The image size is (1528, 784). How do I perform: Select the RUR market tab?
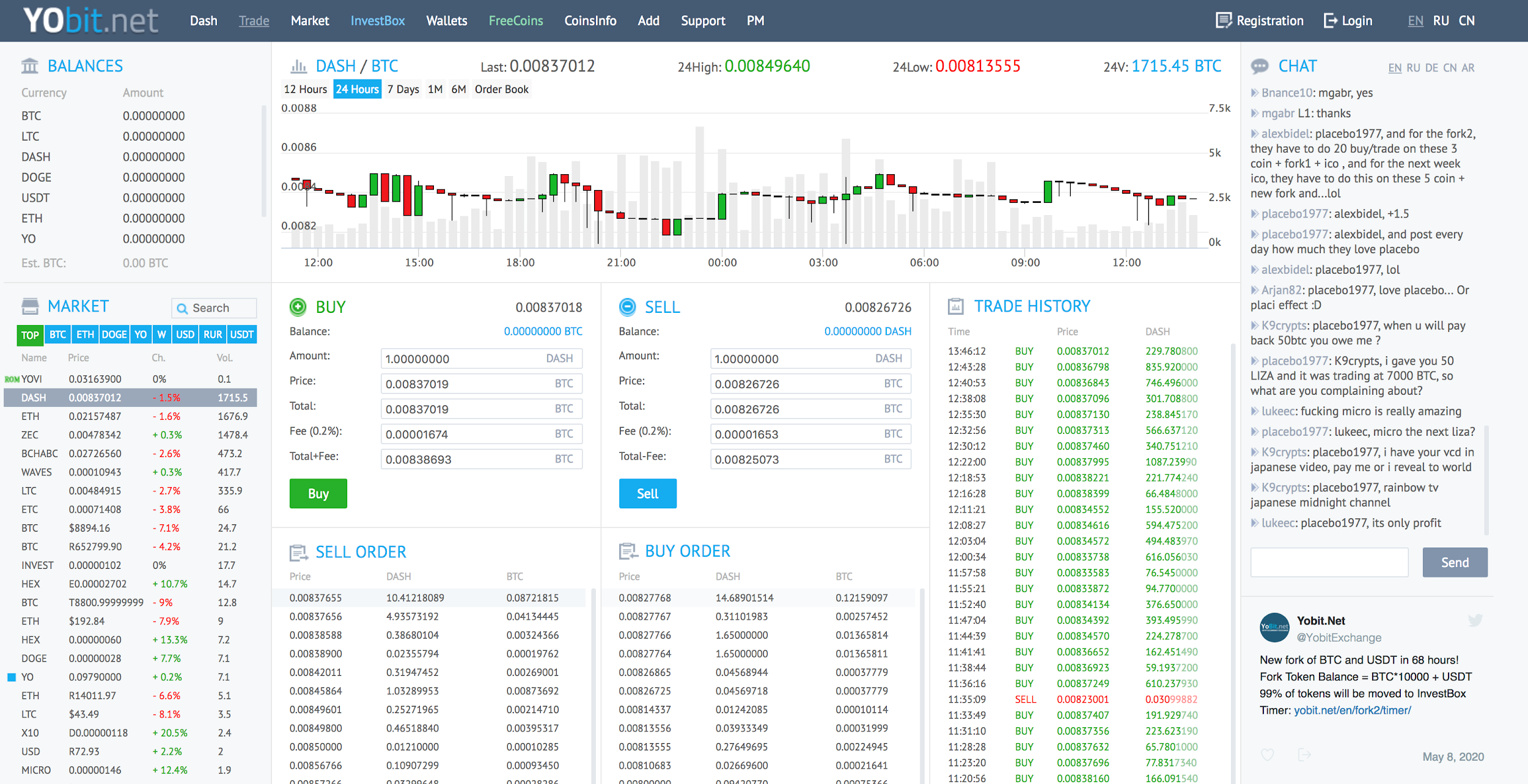213,335
